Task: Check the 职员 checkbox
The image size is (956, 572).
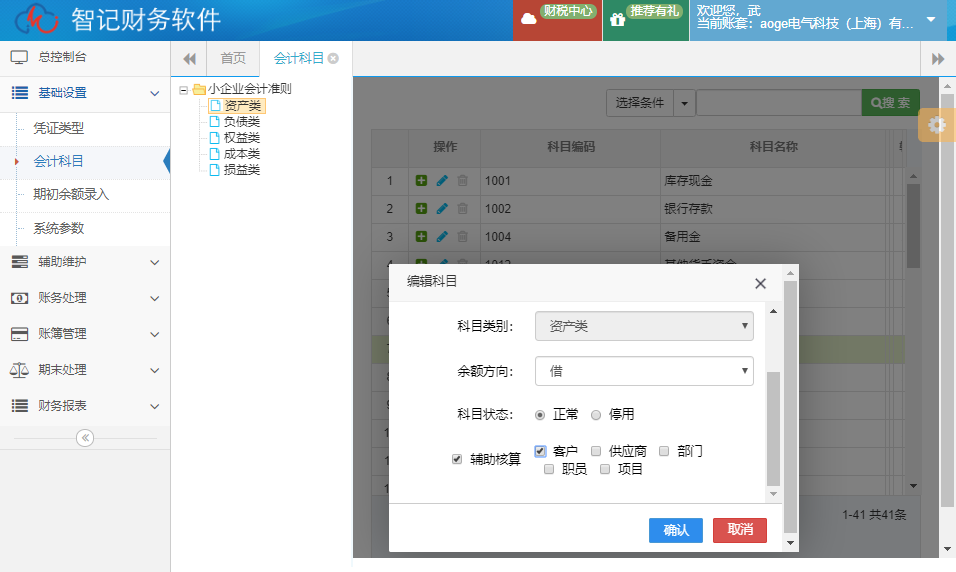Action: pos(549,469)
